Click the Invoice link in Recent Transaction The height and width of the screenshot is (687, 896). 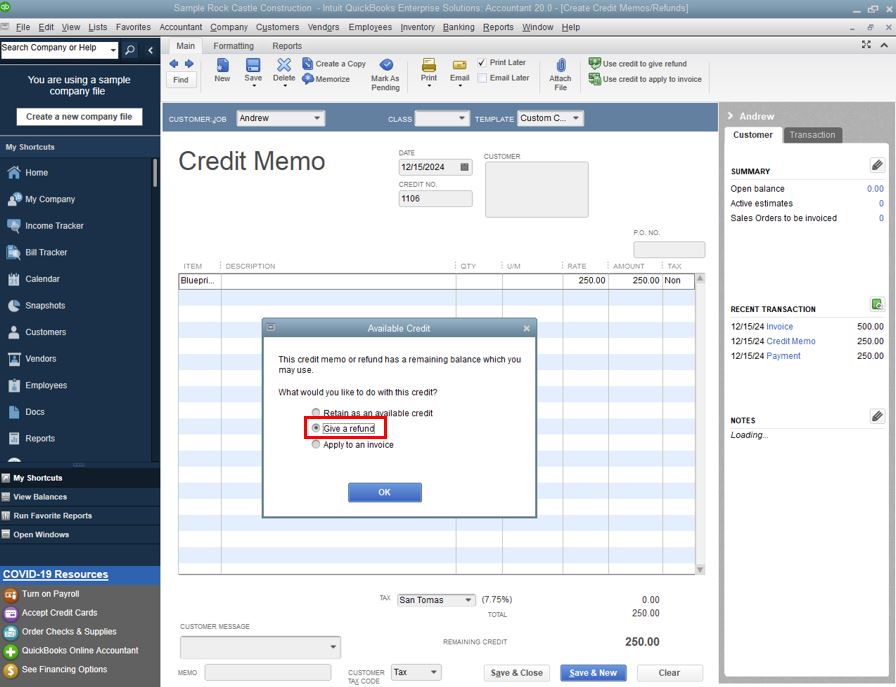click(780, 327)
